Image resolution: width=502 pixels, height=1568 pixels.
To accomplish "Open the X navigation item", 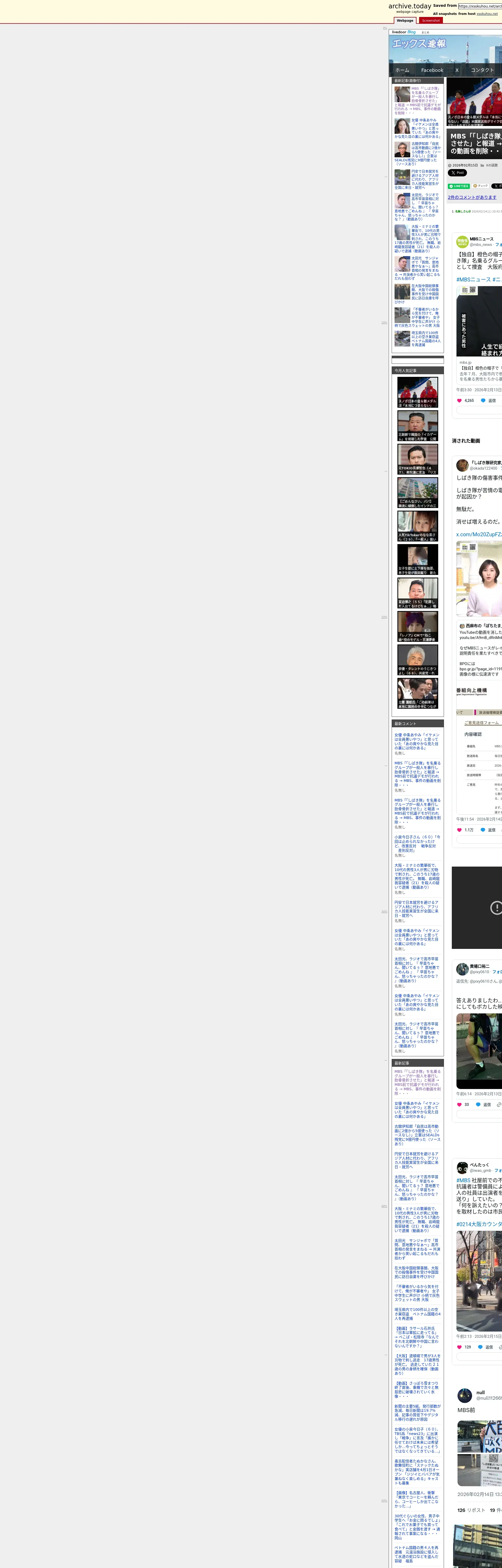I will pyautogui.click(x=457, y=70).
